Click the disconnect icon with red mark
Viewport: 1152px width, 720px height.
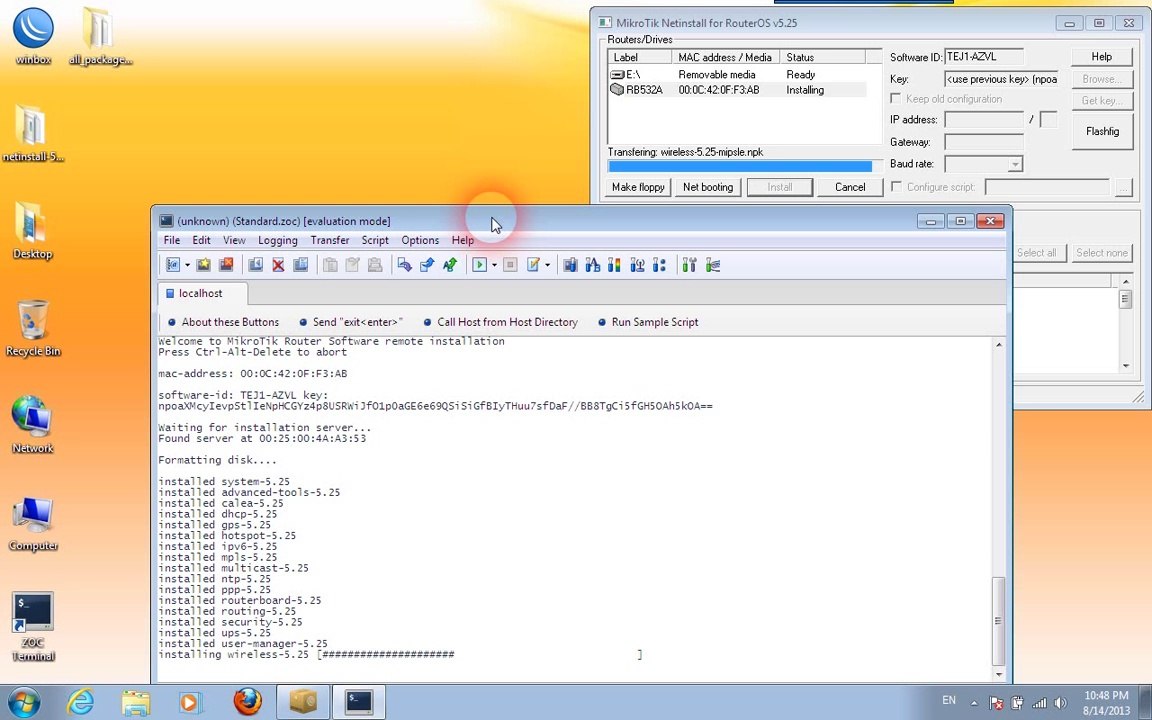point(226,265)
